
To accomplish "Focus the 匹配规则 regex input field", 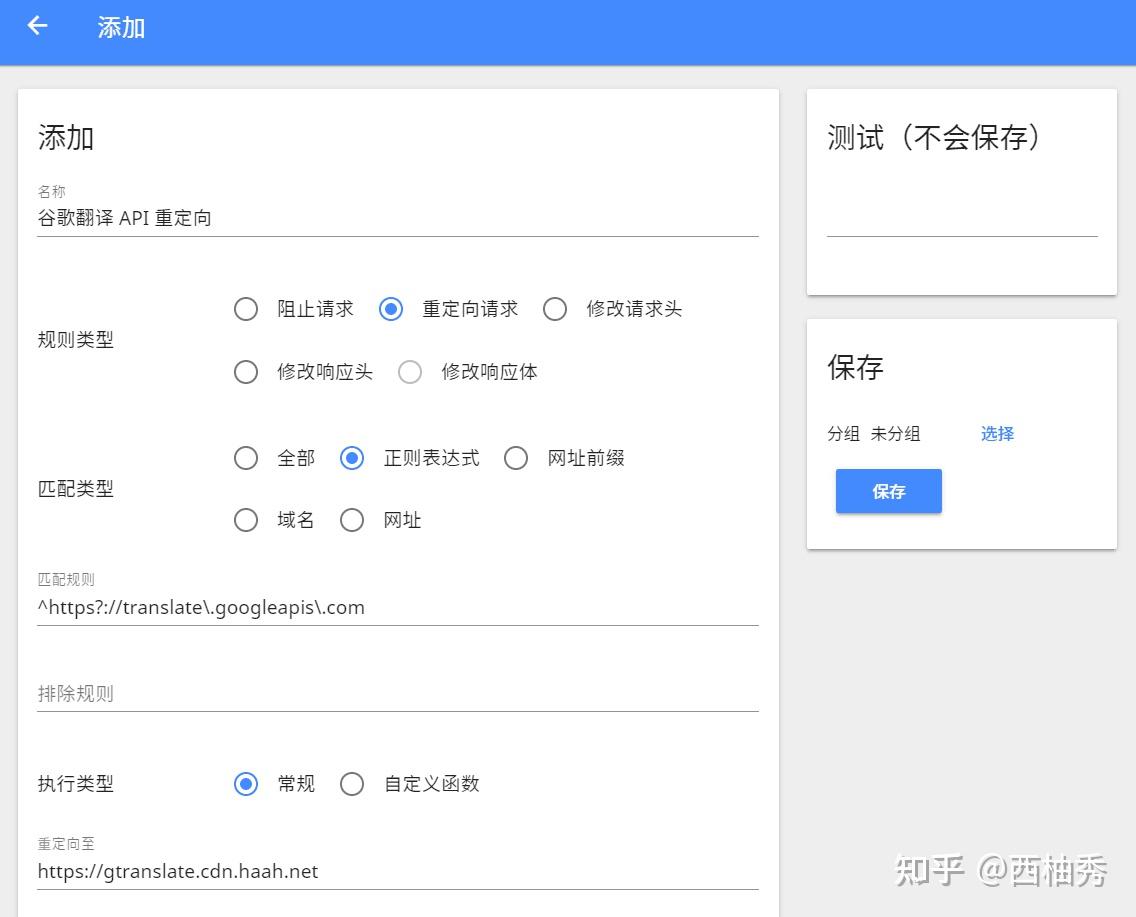I will click(397, 607).
